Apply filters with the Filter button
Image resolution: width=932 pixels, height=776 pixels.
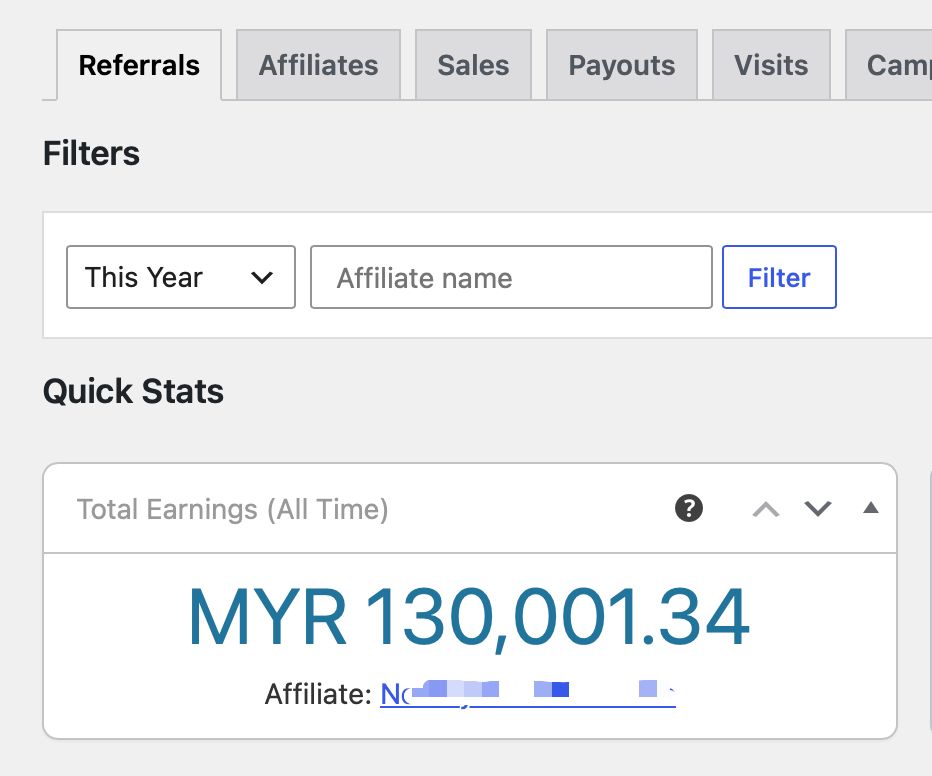779,277
